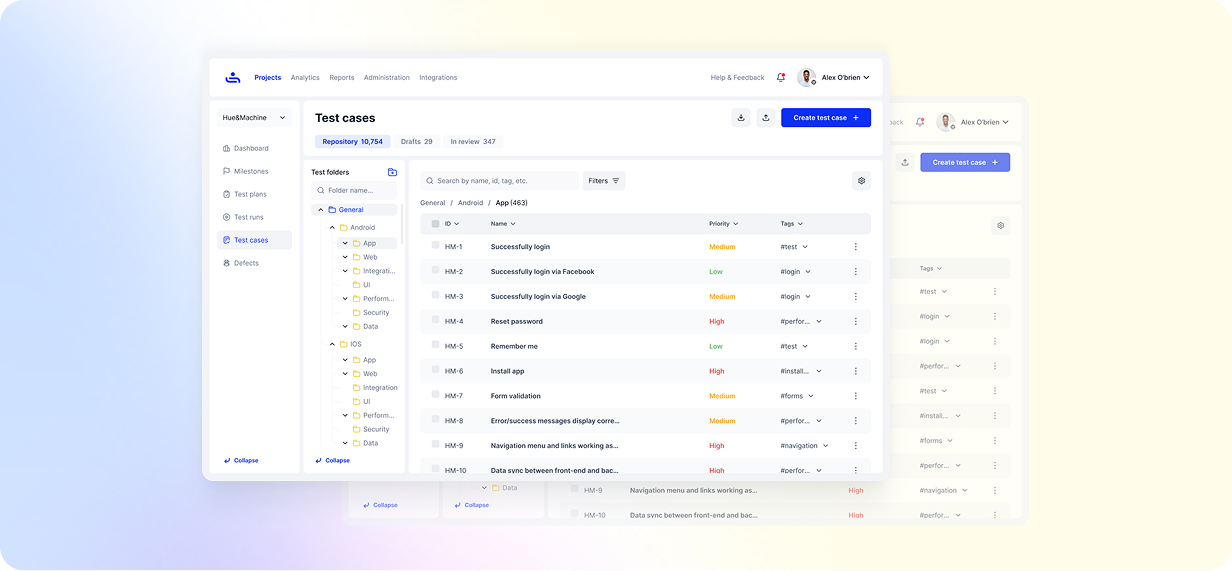Image resolution: width=1232 pixels, height=571 pixels.
Task: Select the HM-5 Remember me checkbox
Action: pyautogui.click(x=435, y=345)
